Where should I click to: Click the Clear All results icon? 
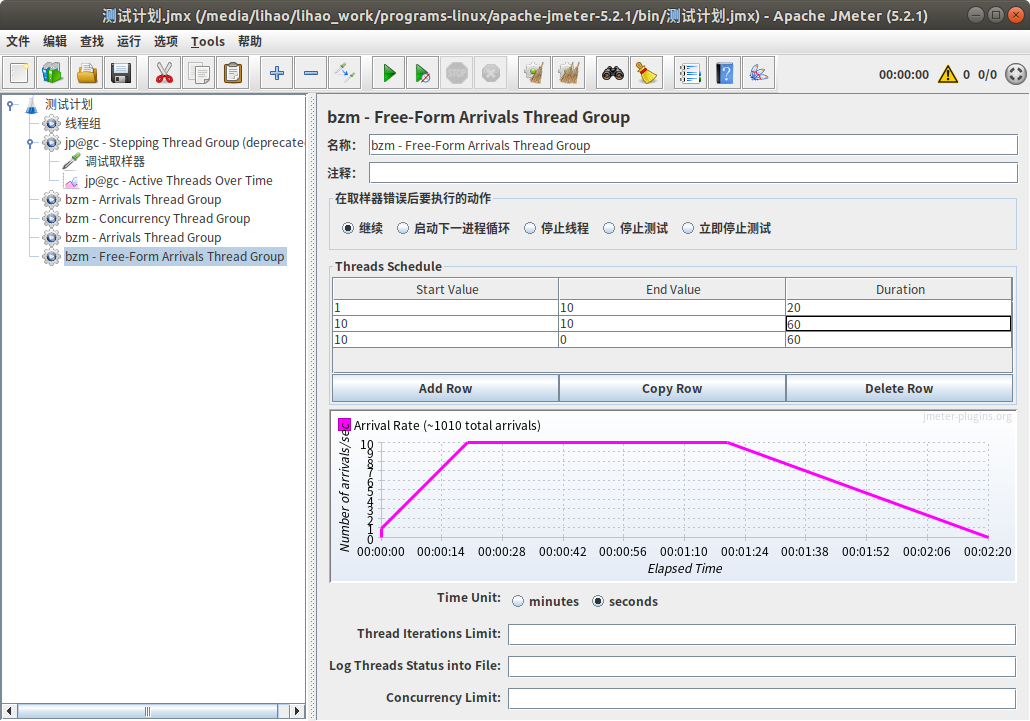click(x=568, y=73)
